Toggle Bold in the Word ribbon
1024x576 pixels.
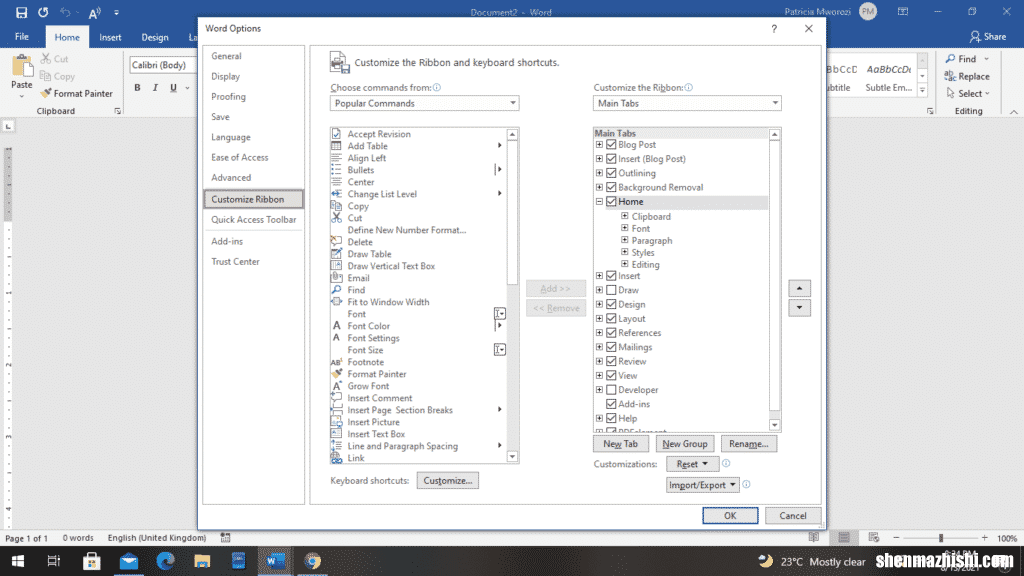[x=137, y=88]
